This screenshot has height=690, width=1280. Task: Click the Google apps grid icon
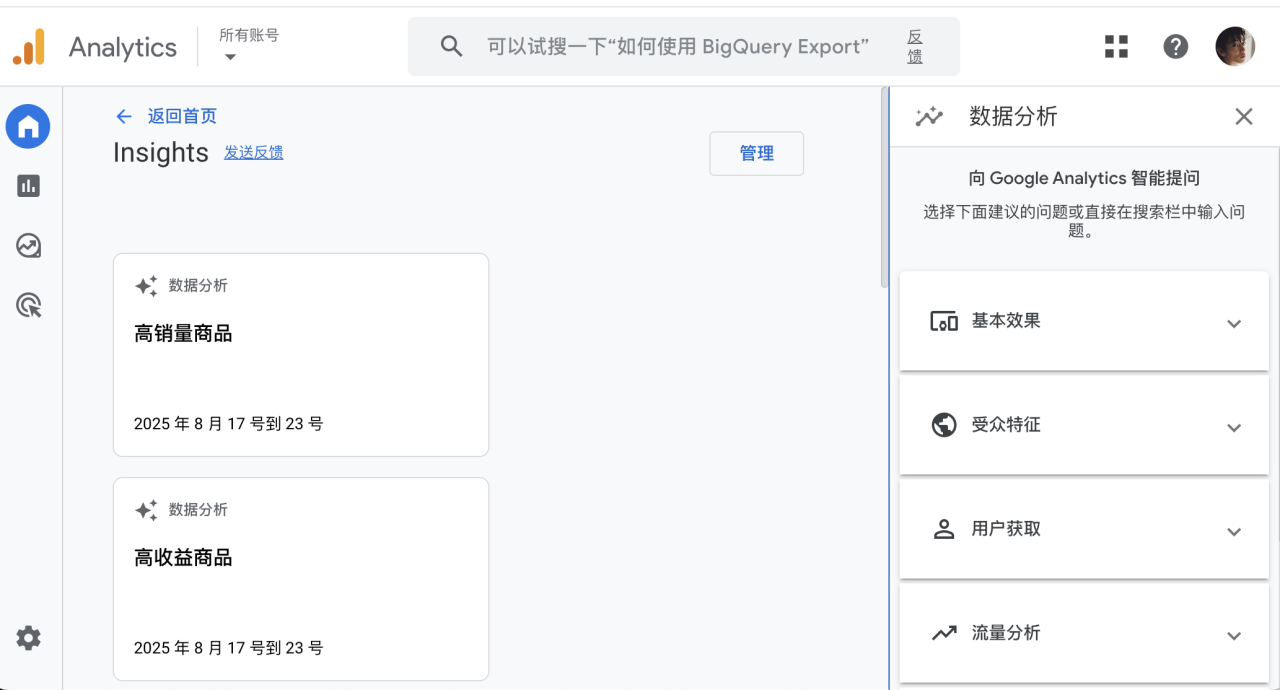pos(1116,46)
